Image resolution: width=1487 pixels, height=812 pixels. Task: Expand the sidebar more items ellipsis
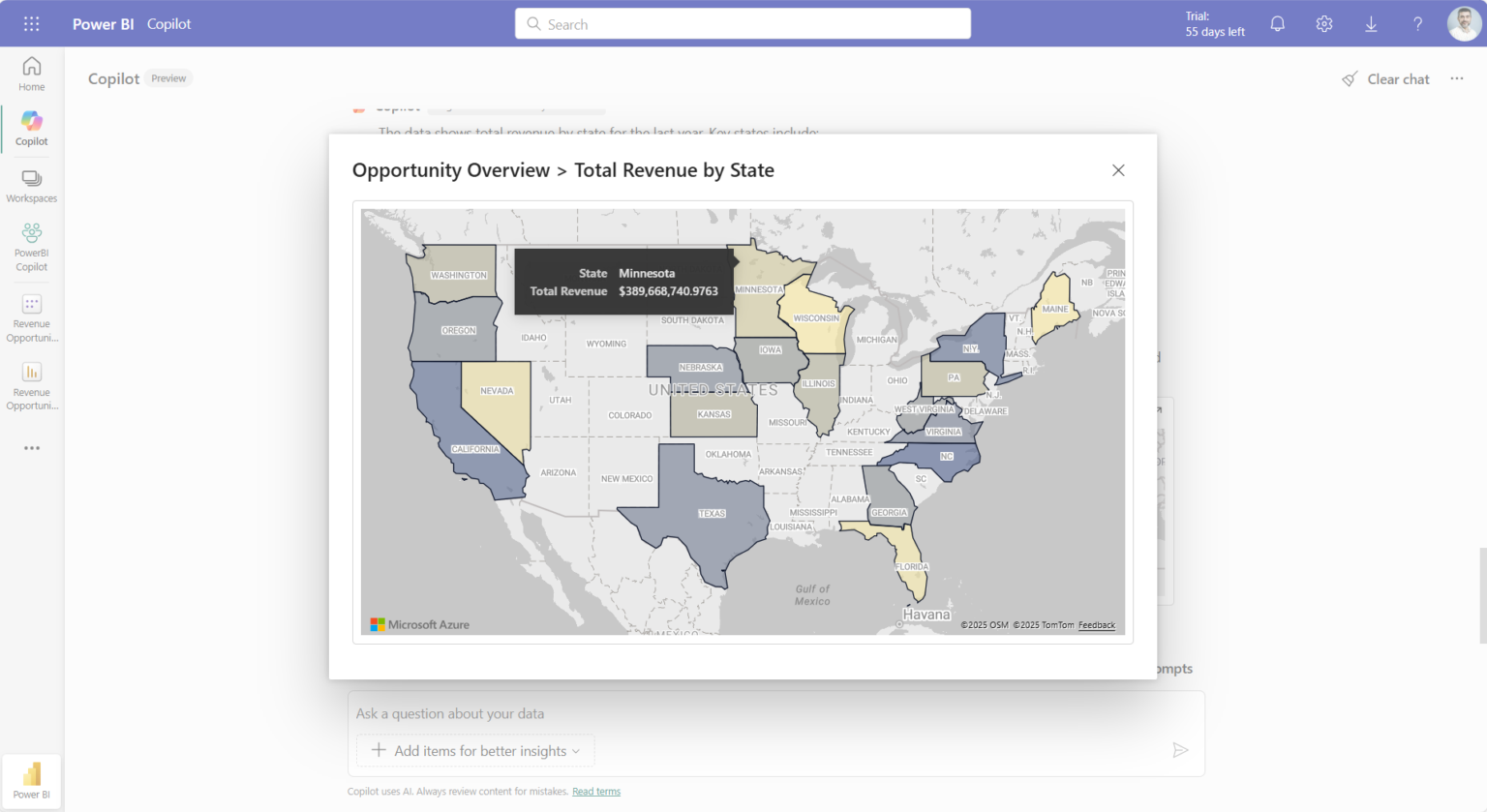[x=32, y=448]
